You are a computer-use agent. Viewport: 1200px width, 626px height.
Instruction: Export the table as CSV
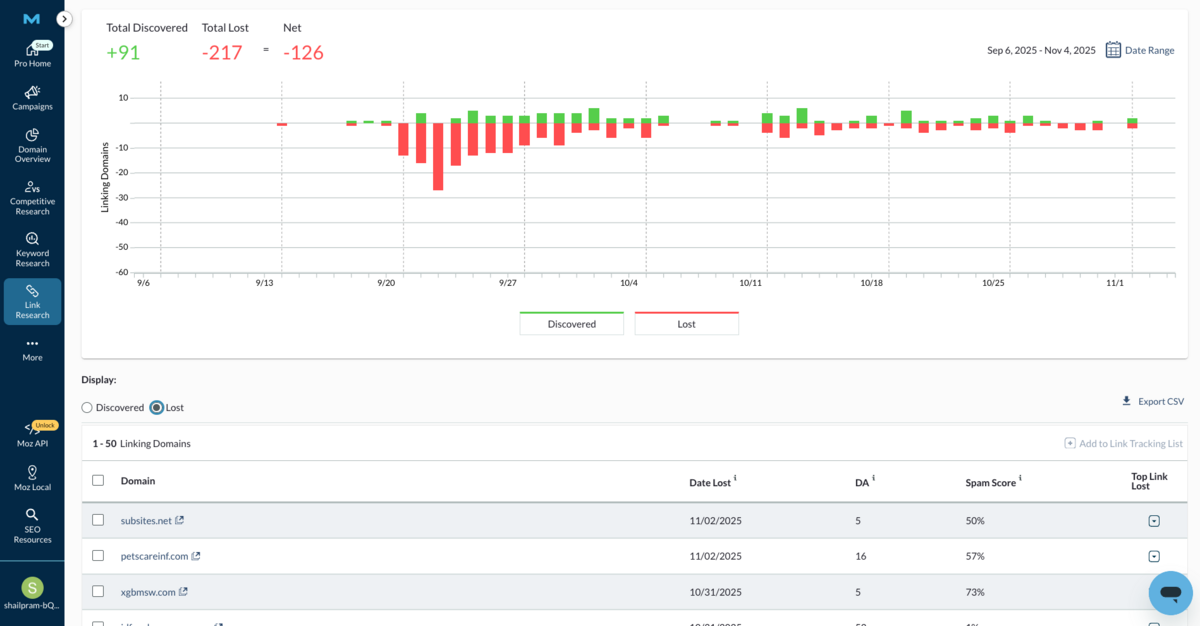1152,401
